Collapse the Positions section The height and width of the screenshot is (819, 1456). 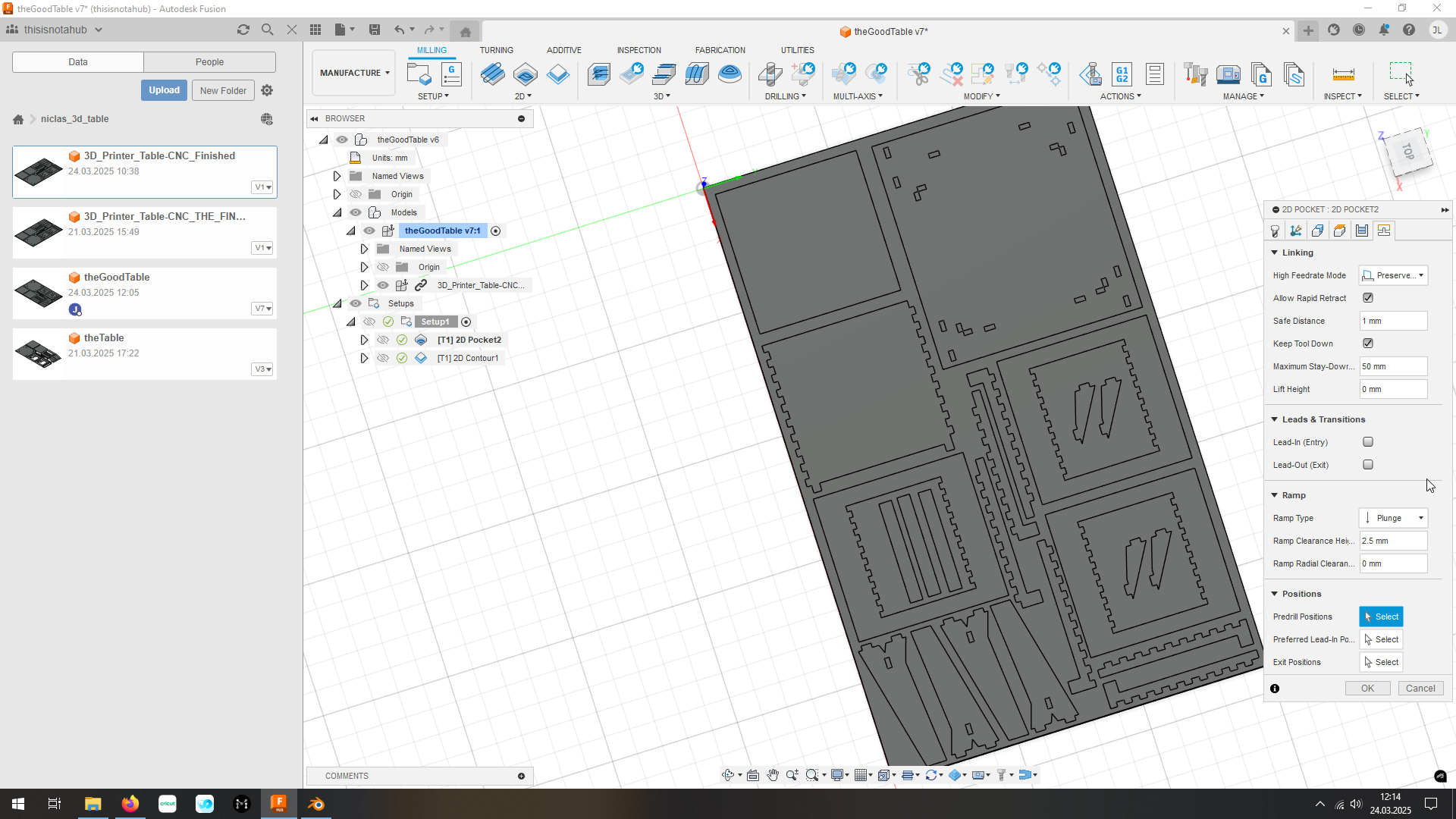(1275, 594)
